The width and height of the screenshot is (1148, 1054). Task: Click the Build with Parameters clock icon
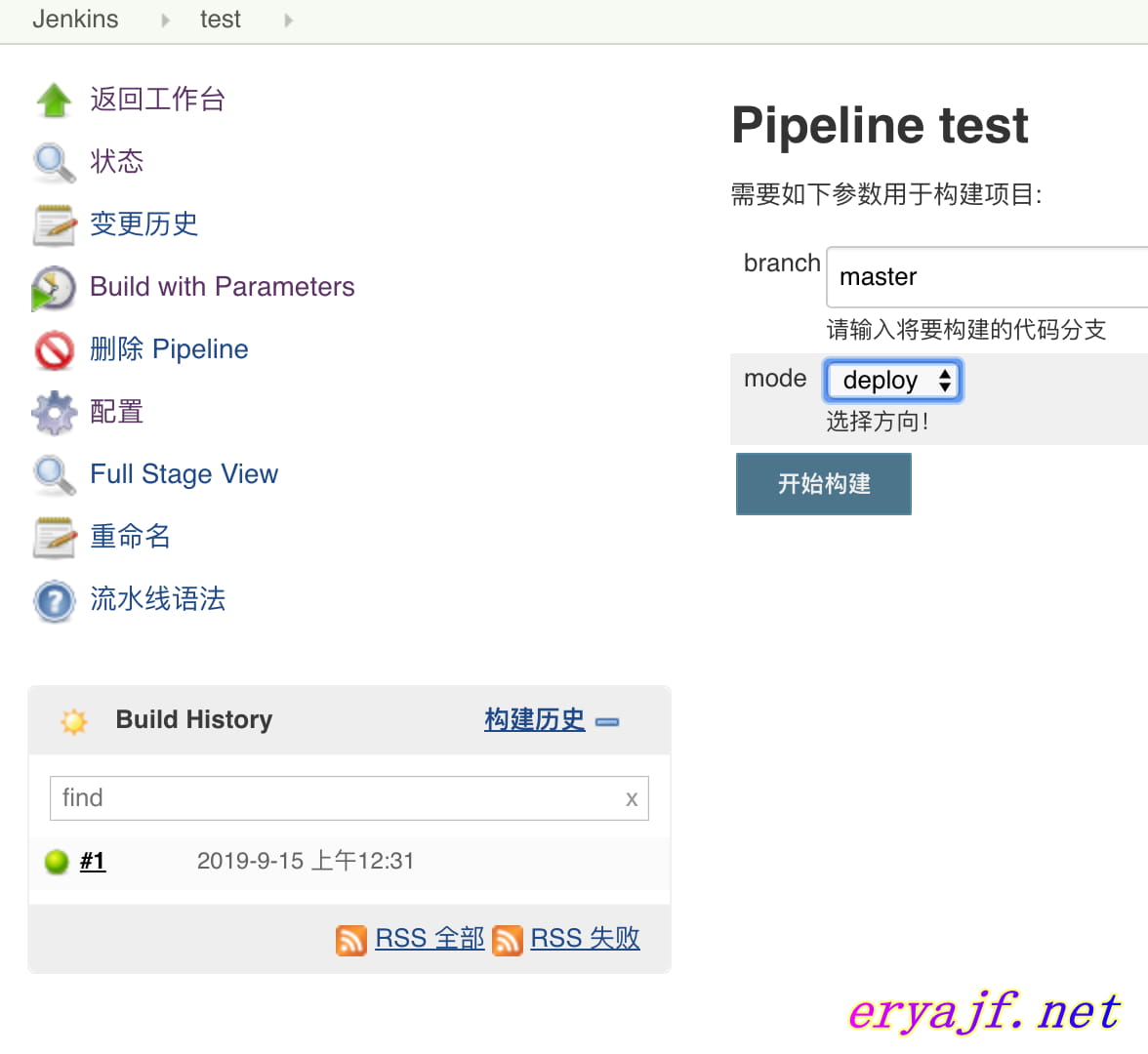pos(54,288)
